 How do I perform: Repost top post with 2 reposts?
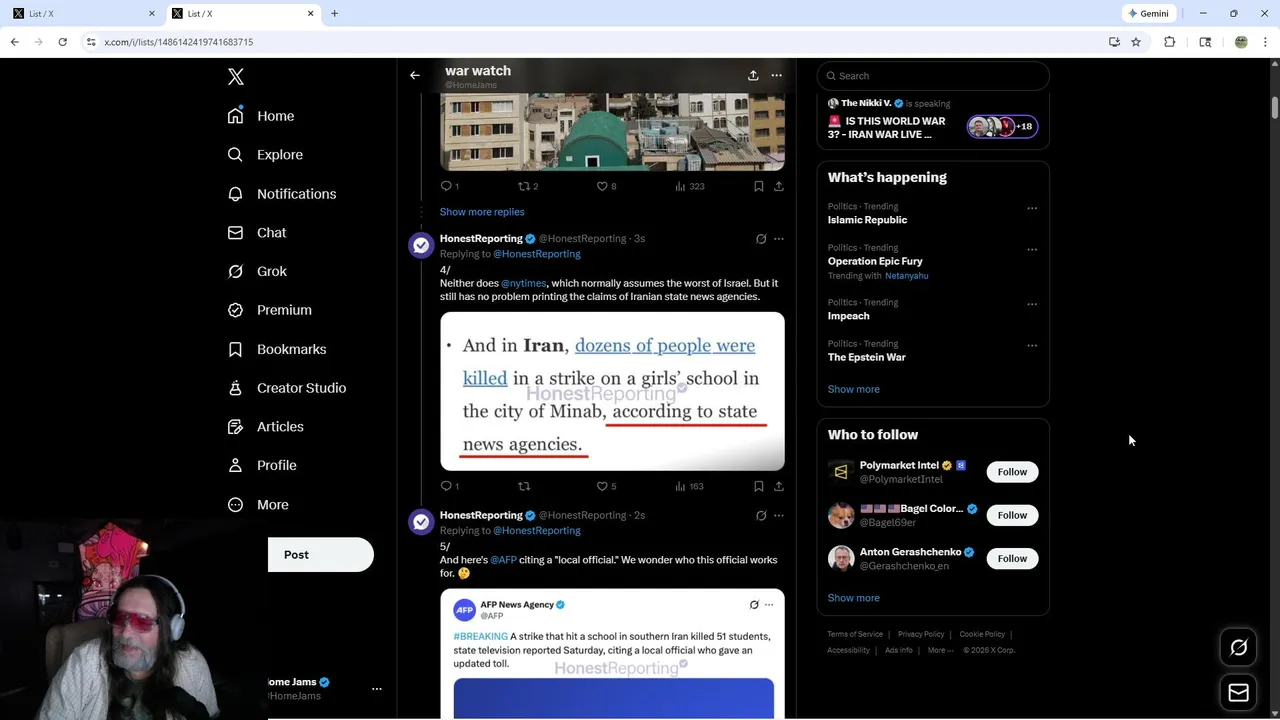click(528, 186)
